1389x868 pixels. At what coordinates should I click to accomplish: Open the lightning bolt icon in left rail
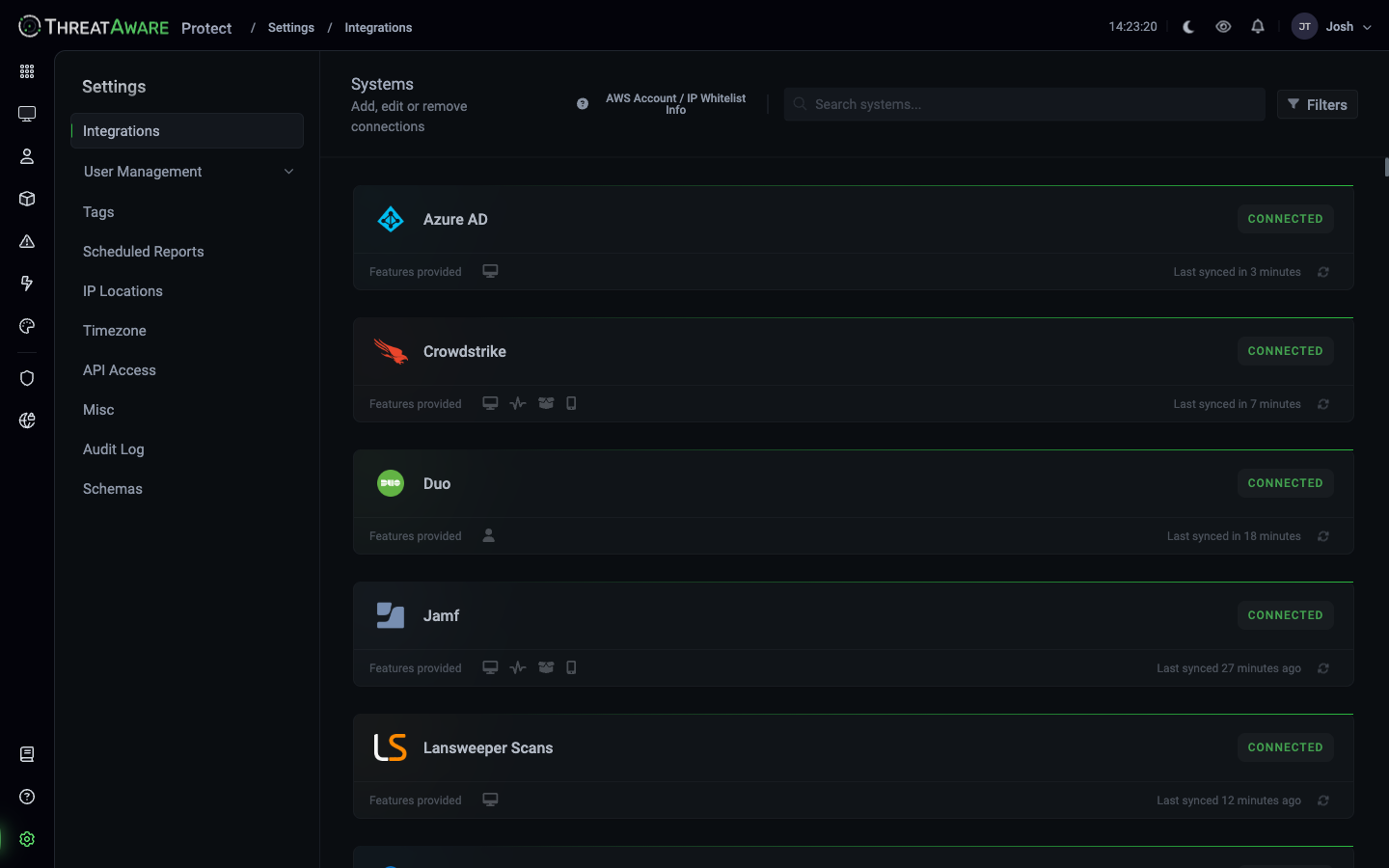click(27, 284)
